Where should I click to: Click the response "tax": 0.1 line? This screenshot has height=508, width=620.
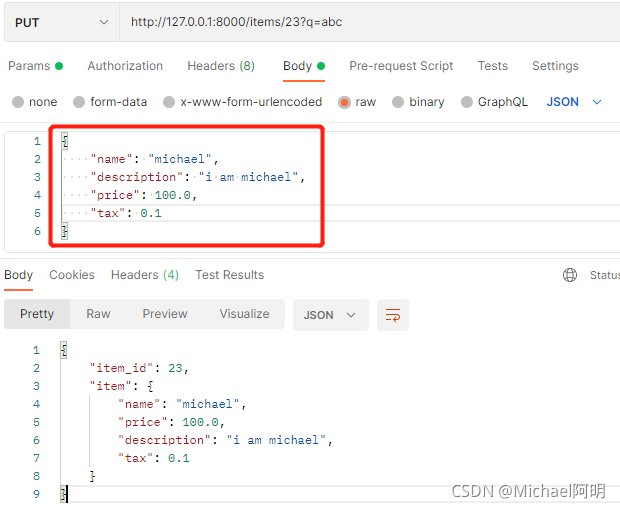pos(154,458)
